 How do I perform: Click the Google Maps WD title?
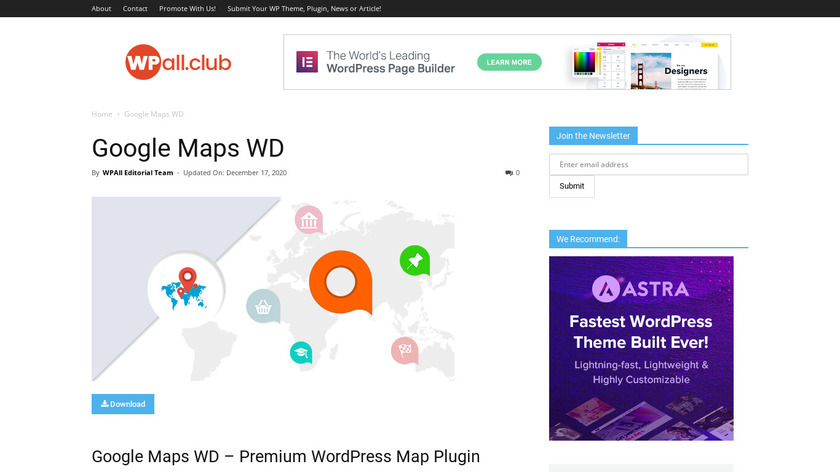pyautogui.click(x=188, y=148)
